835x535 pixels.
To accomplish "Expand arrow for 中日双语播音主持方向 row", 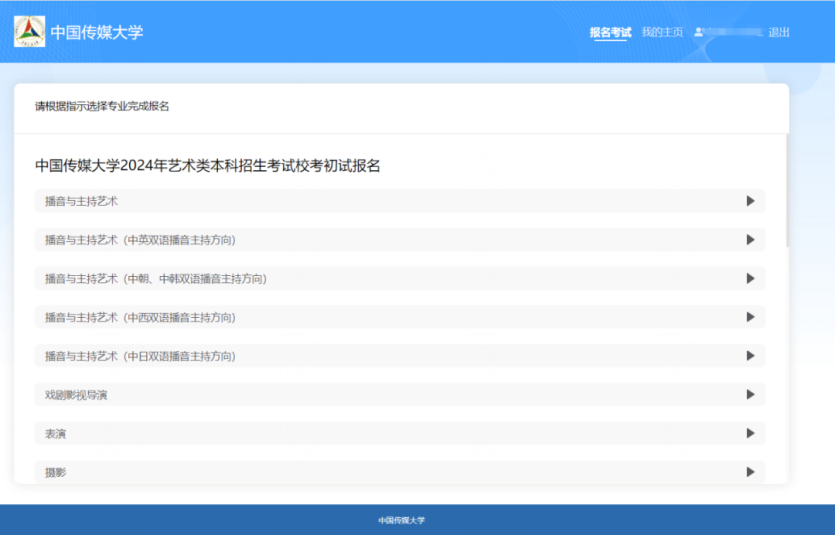I will [750, 356].
